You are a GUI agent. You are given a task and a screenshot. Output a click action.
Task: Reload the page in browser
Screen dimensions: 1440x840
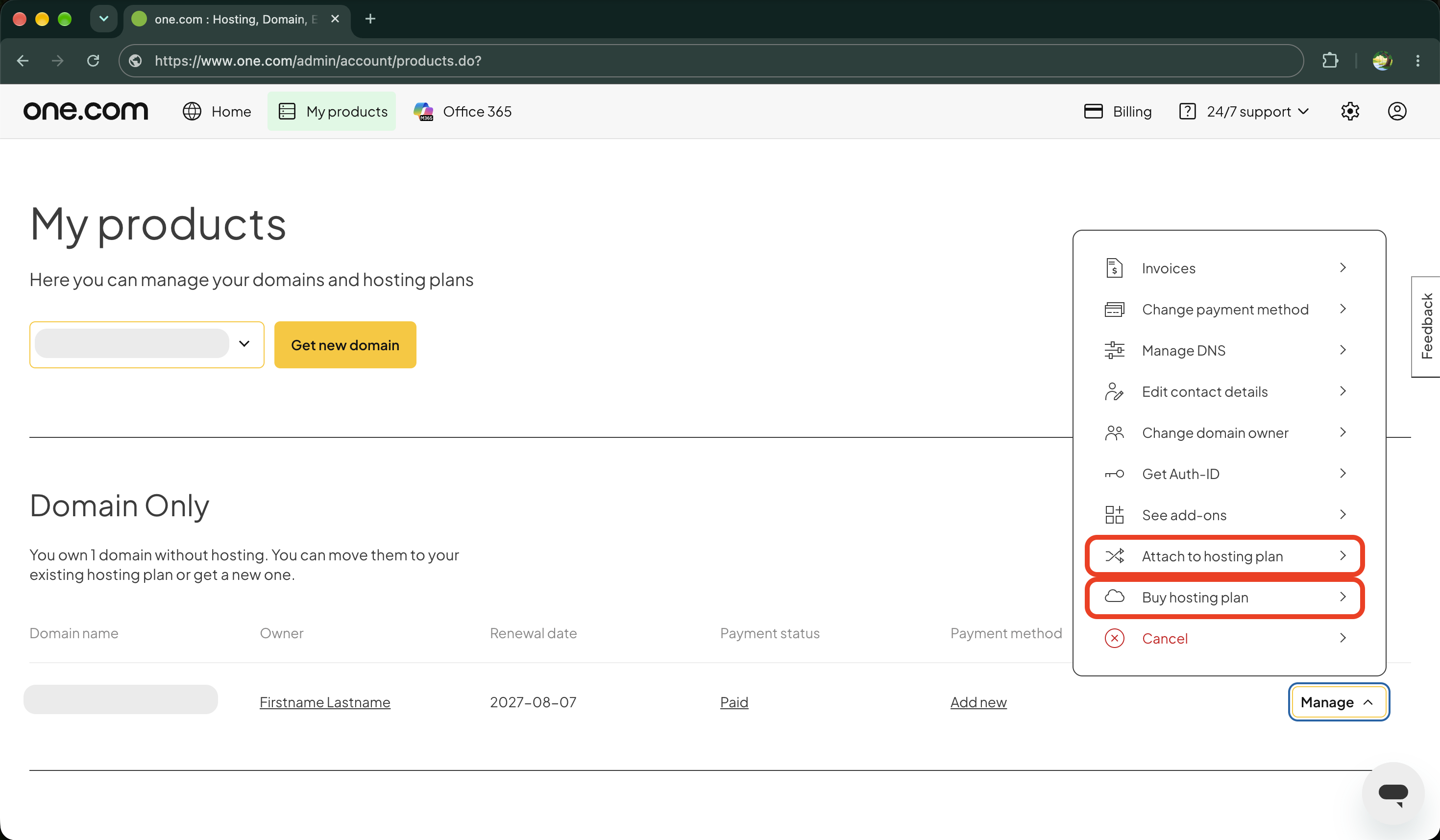[x=93, y=61]
